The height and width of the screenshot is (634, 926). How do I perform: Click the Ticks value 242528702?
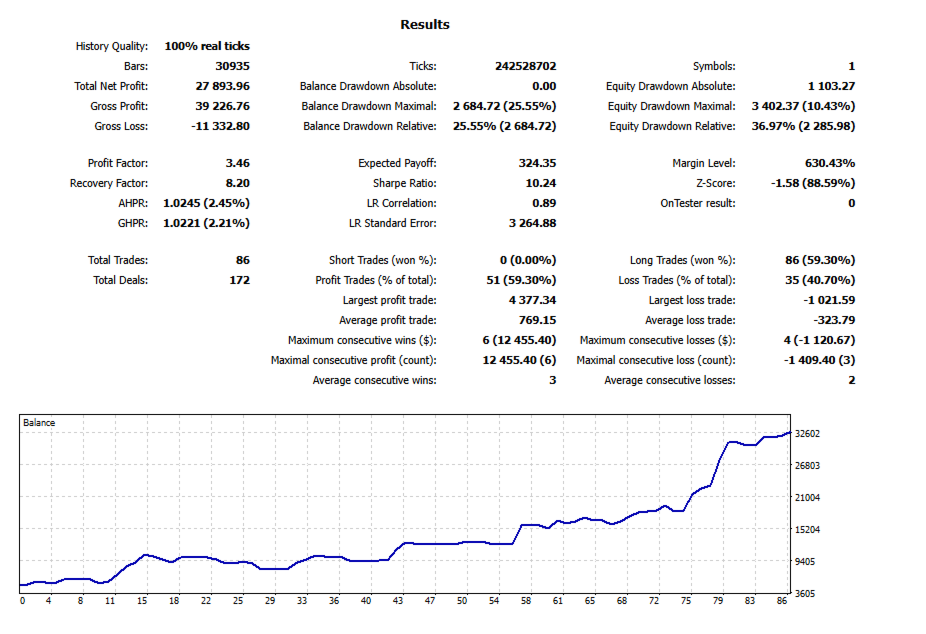tap(525, 66)
